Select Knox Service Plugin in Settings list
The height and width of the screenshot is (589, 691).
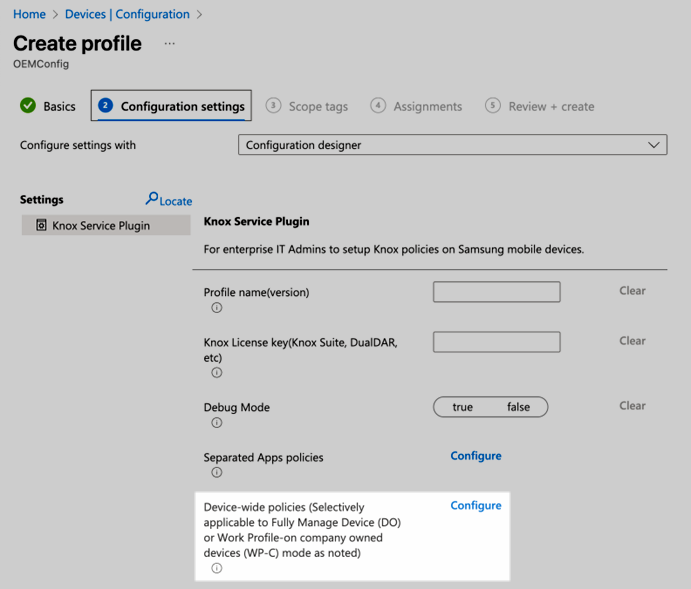pos(106,225)
